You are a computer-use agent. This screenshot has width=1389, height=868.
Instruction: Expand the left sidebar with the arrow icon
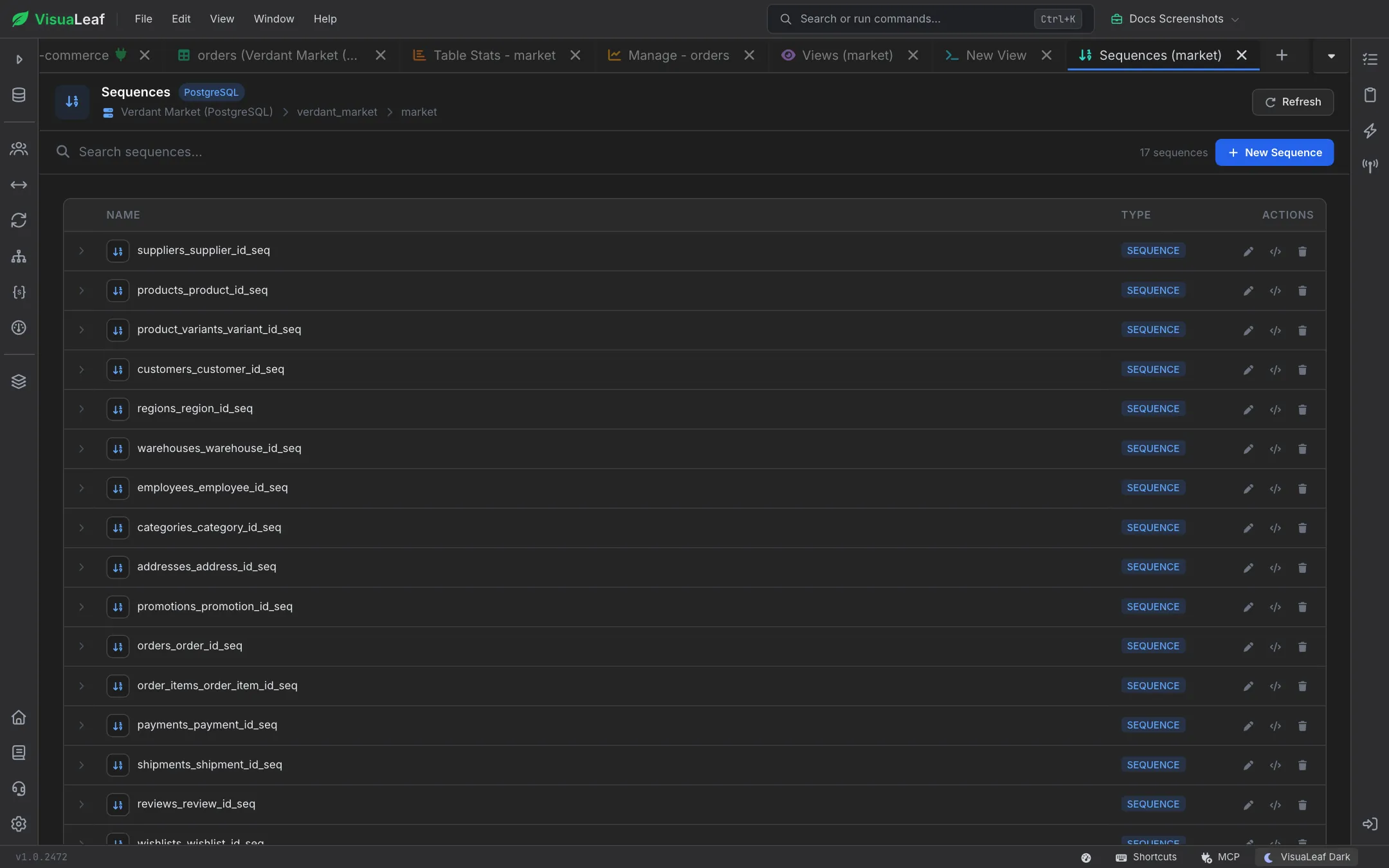[19, 59]
